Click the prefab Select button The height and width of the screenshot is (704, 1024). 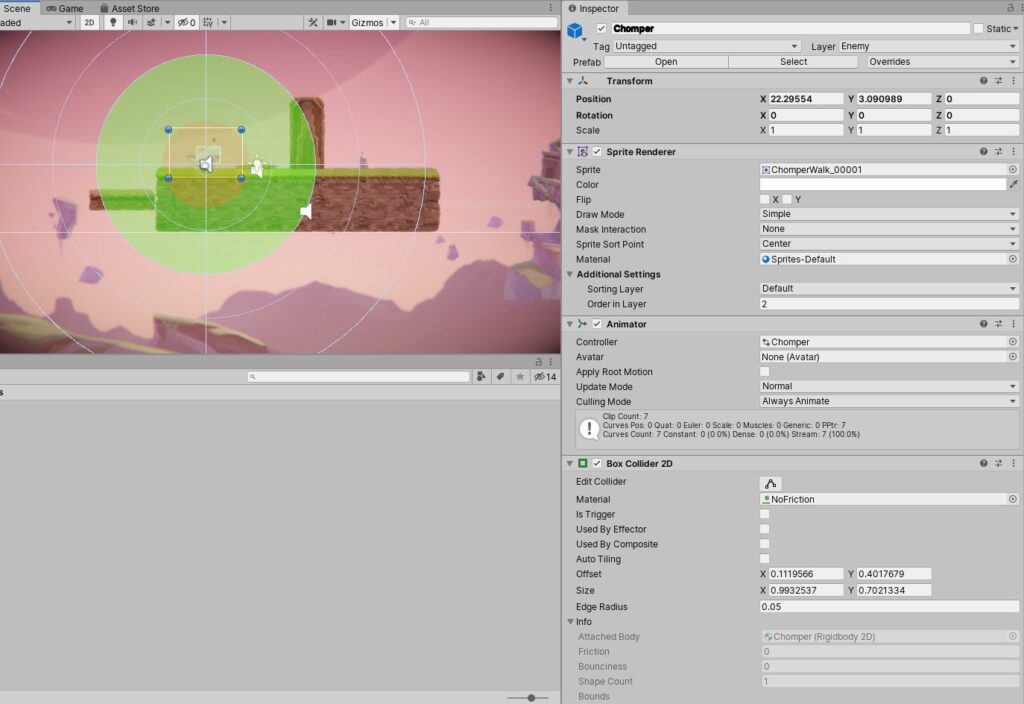[x=793, y=62]
